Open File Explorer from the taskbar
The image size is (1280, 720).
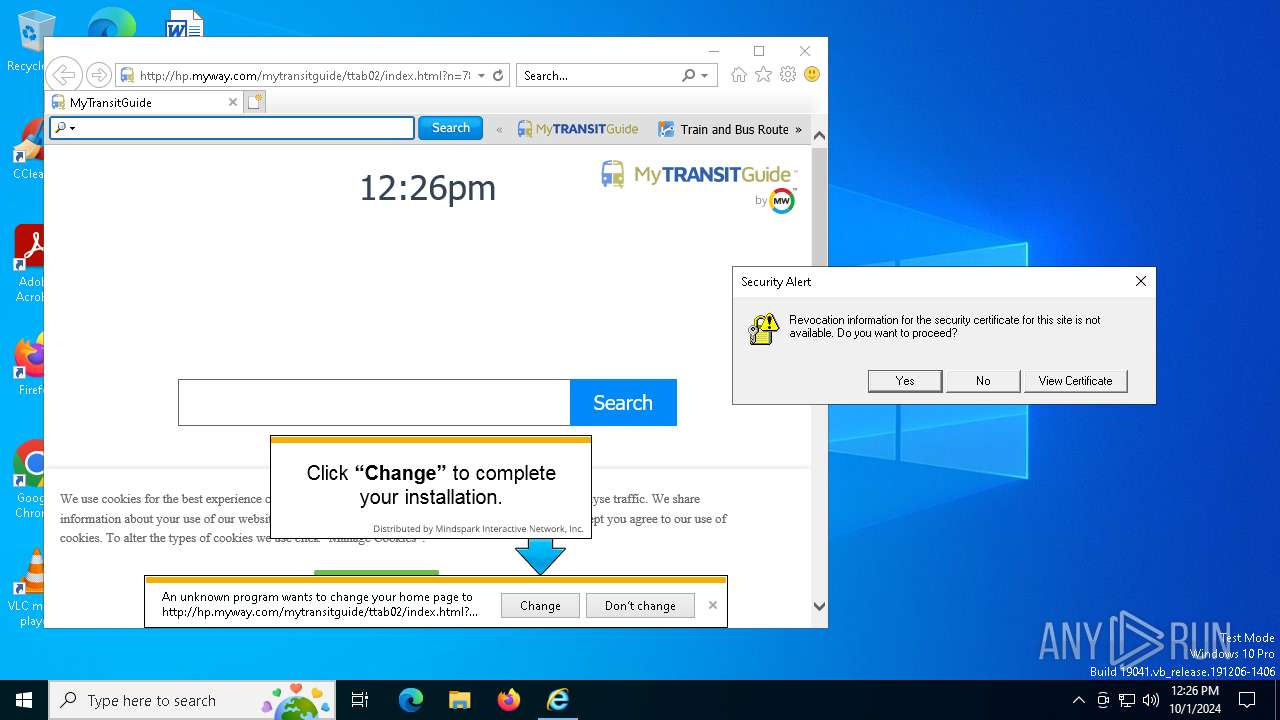point(459,700)
